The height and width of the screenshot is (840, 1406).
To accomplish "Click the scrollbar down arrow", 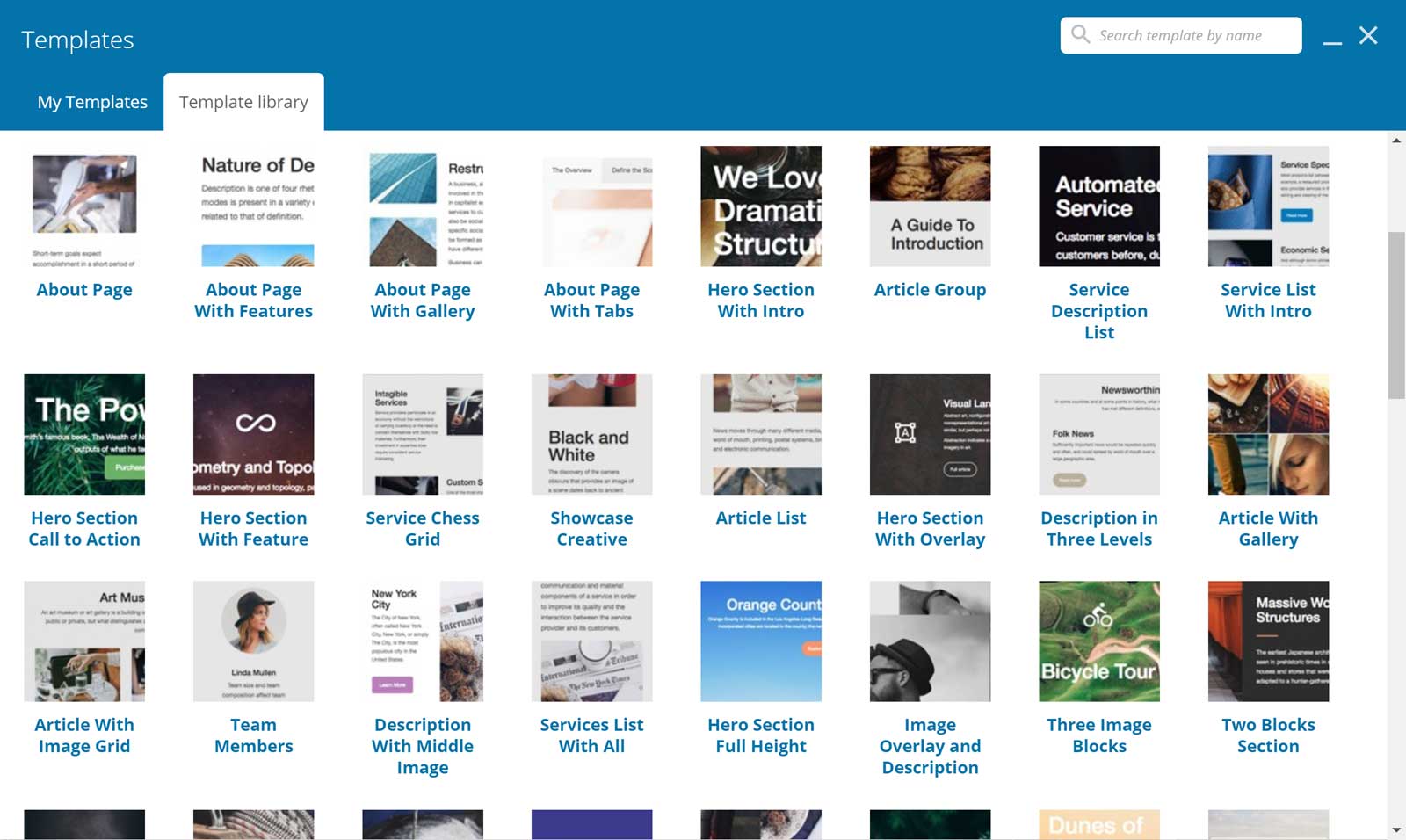I will point(1396,829).
